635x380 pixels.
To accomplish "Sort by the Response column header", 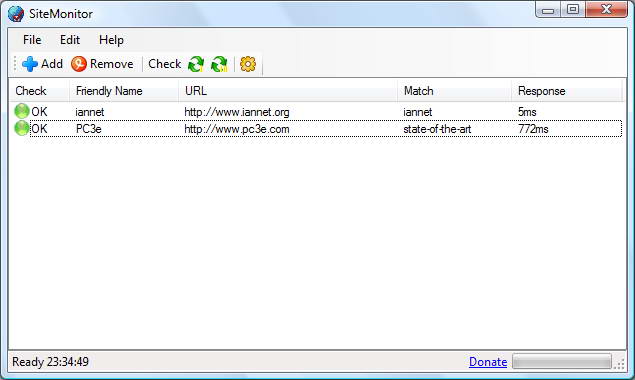I will click(567, 91).
